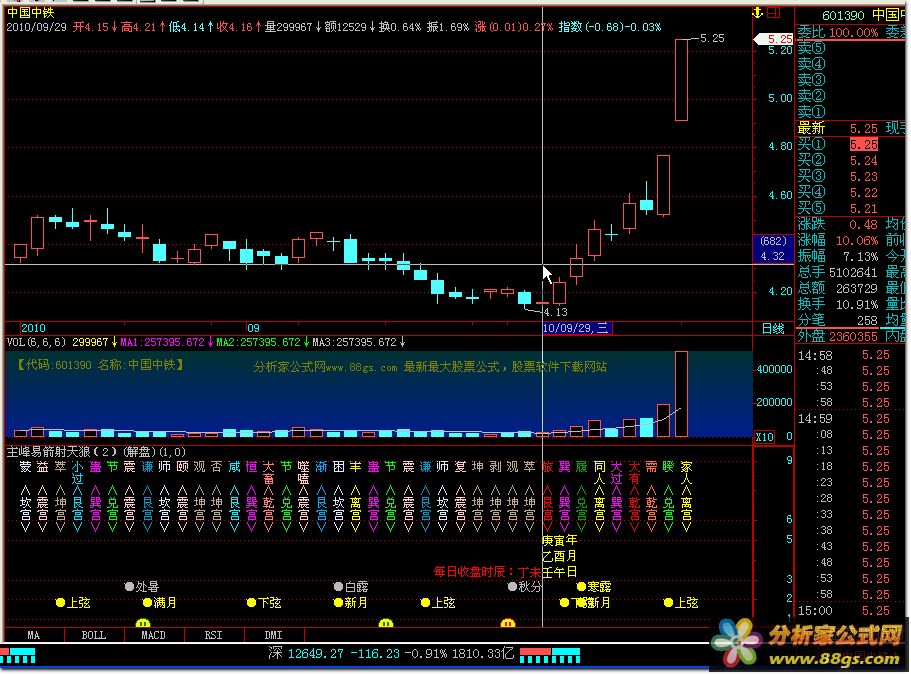Click the smiley marker below the 新月 label
This screenshot has width=911, height=674.
[386, 623]
